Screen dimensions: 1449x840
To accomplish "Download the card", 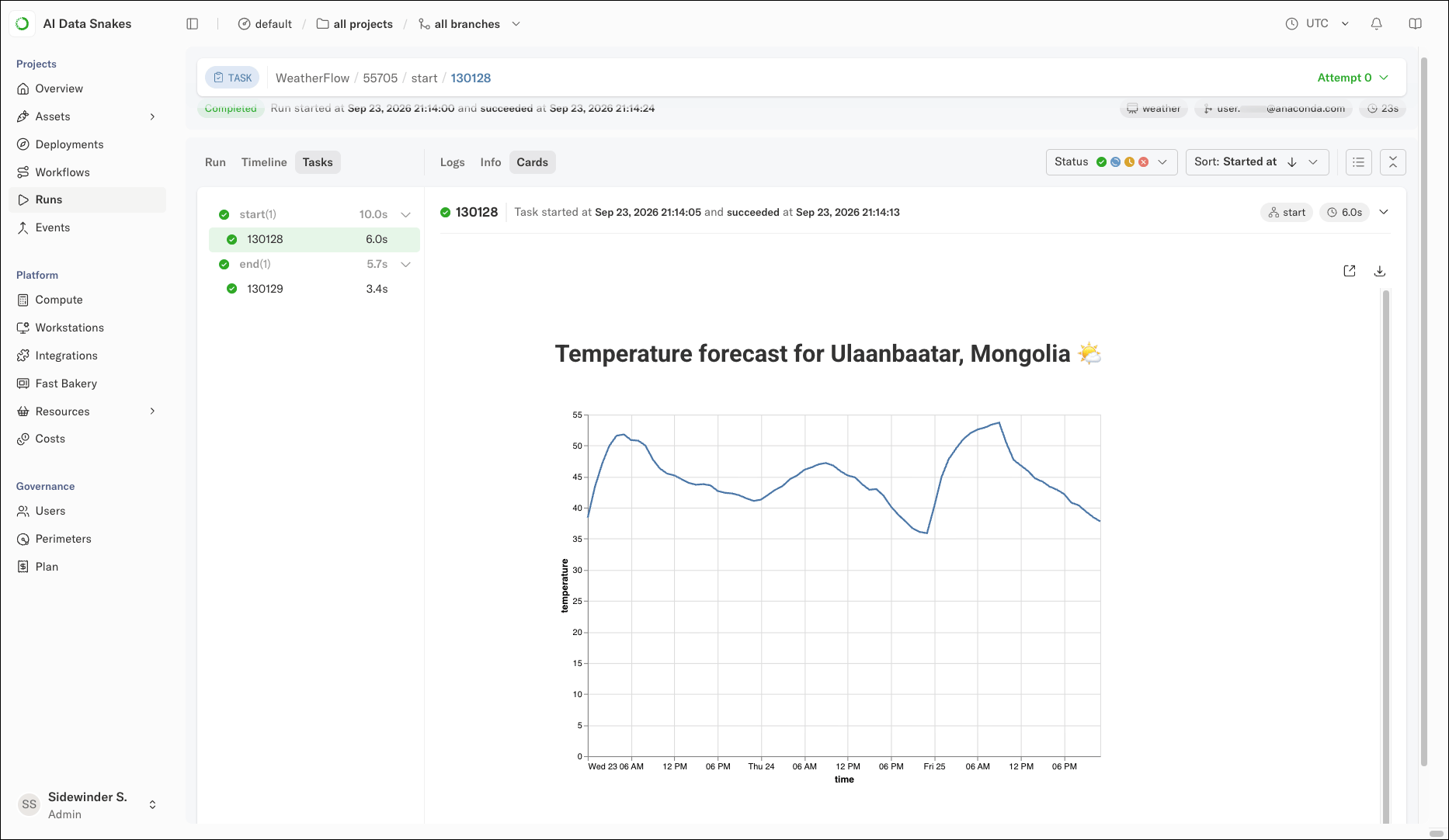I will [1380, 271].
